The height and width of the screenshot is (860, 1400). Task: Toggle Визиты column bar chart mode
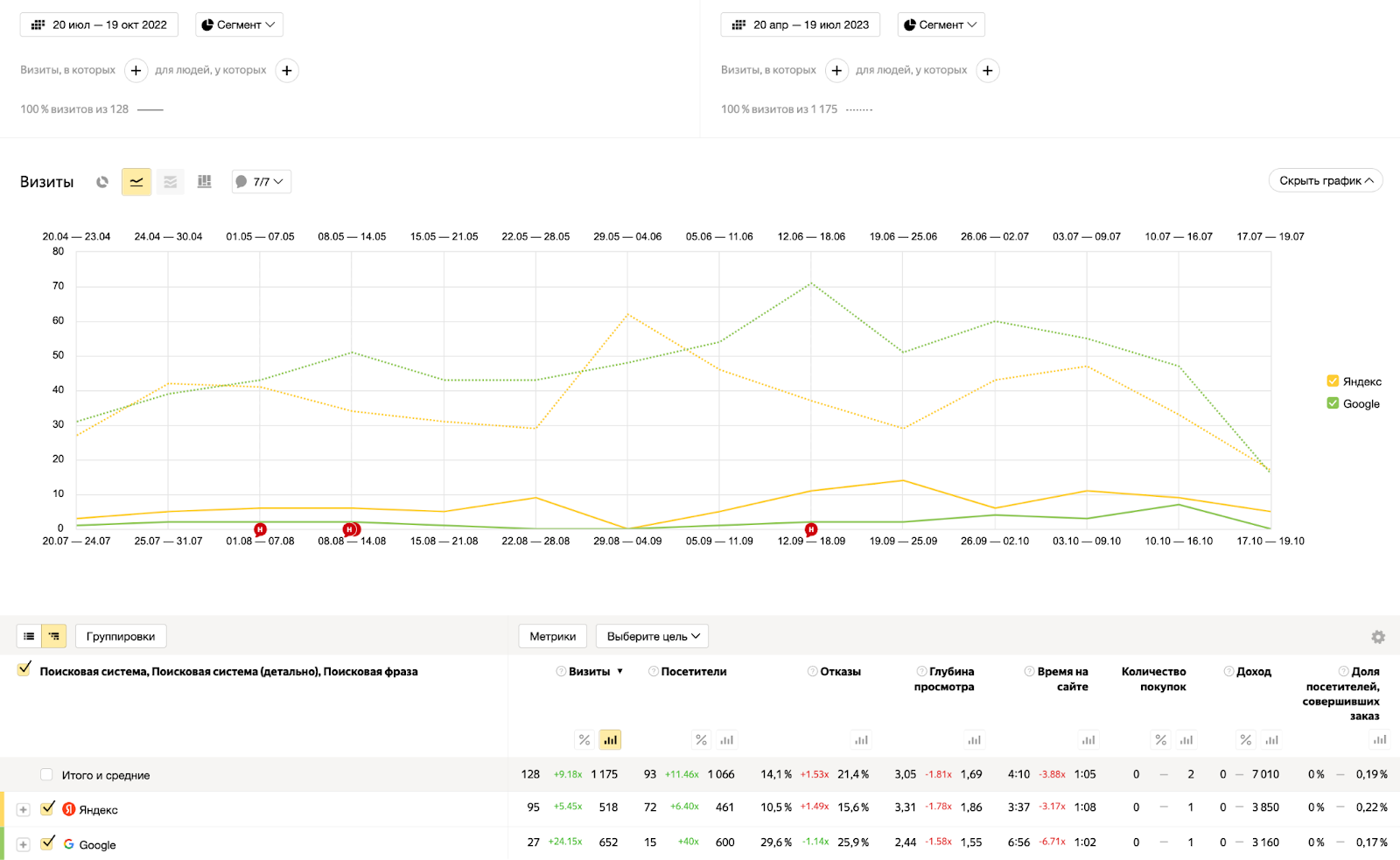[x=611, y=740]
